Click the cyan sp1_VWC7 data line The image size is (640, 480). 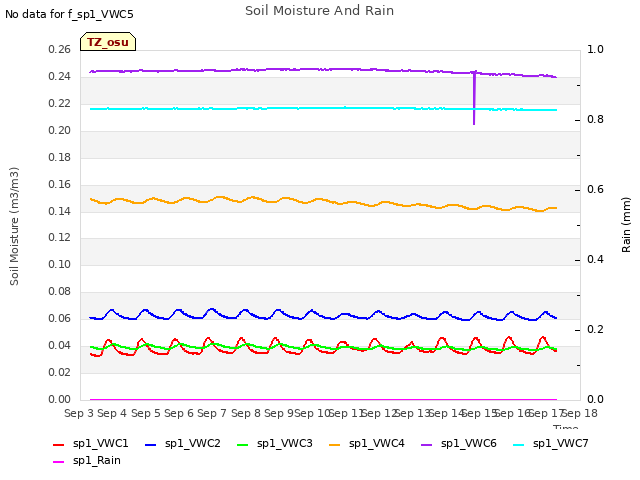tap(323, 109)
